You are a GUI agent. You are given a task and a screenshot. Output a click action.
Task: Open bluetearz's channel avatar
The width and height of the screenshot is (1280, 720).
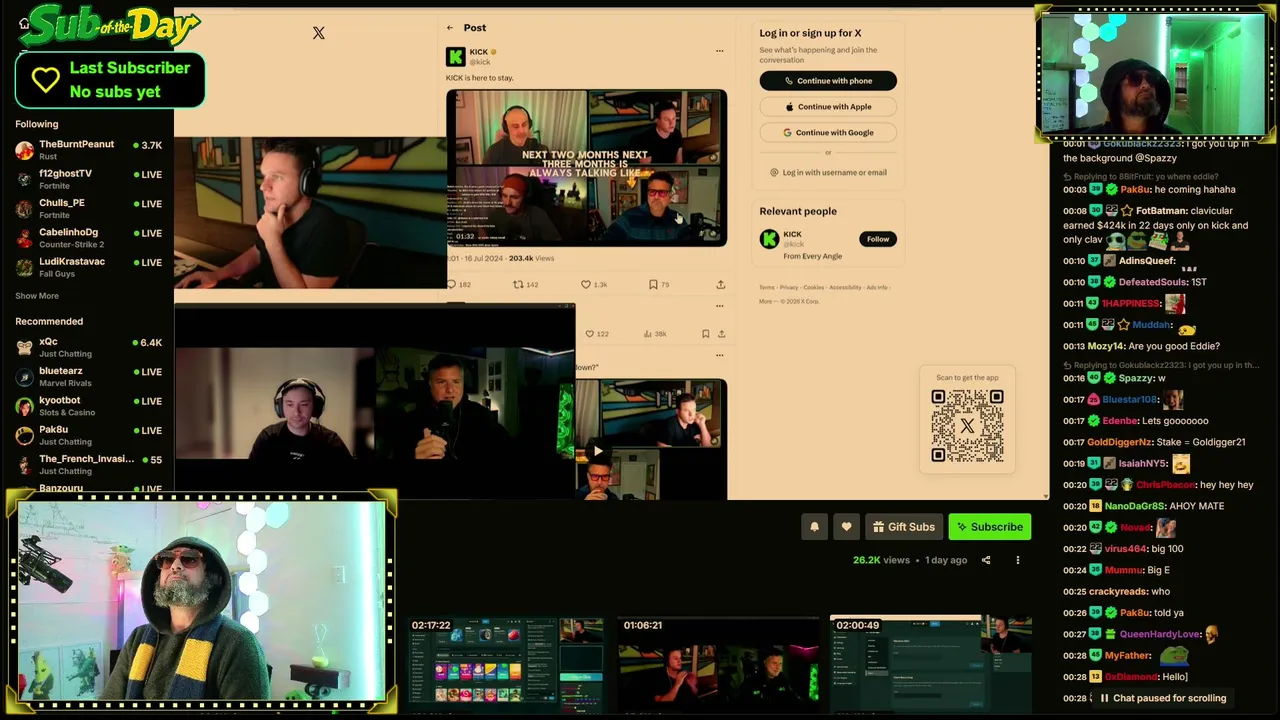pyautogui.click(x=24, y=377)
